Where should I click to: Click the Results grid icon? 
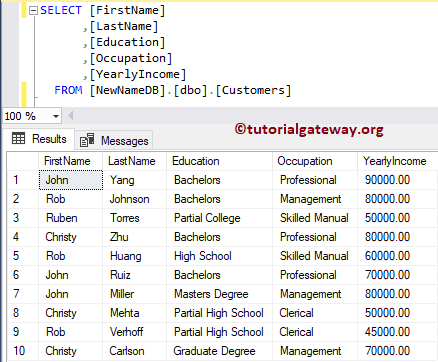coord(18,138)
